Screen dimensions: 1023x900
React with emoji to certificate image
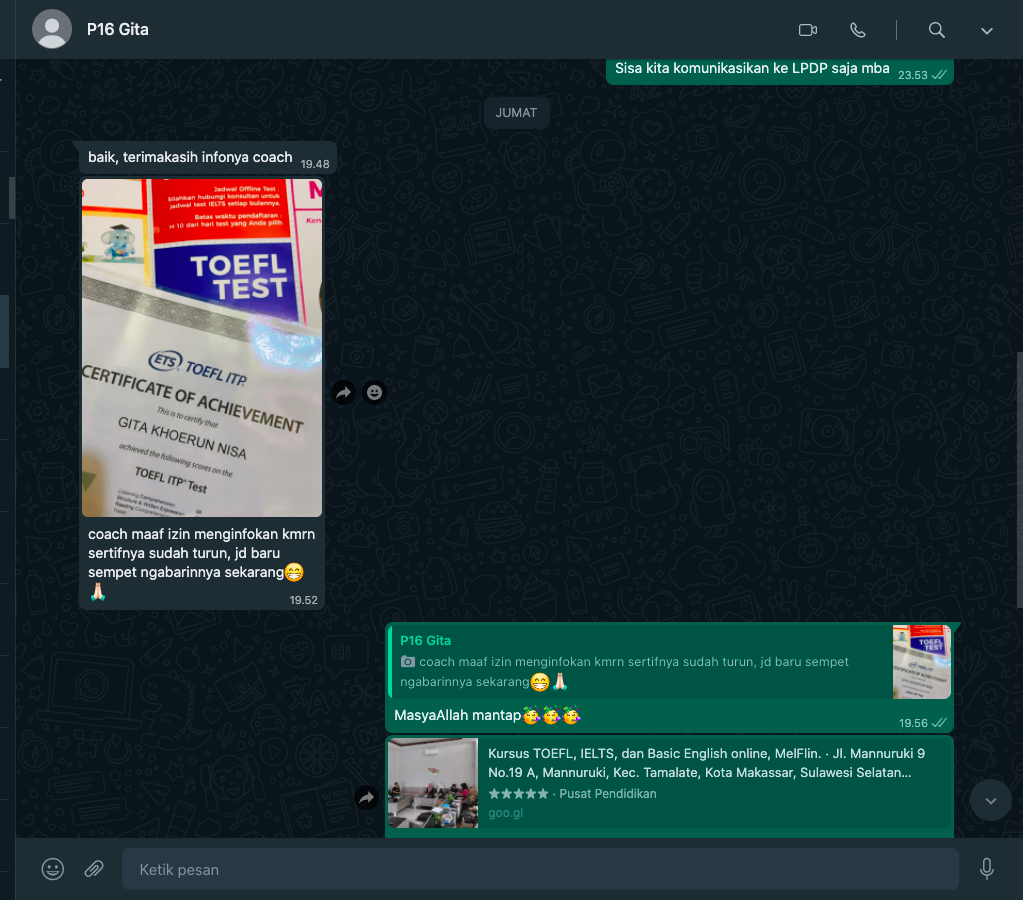(x=374, y=393)
